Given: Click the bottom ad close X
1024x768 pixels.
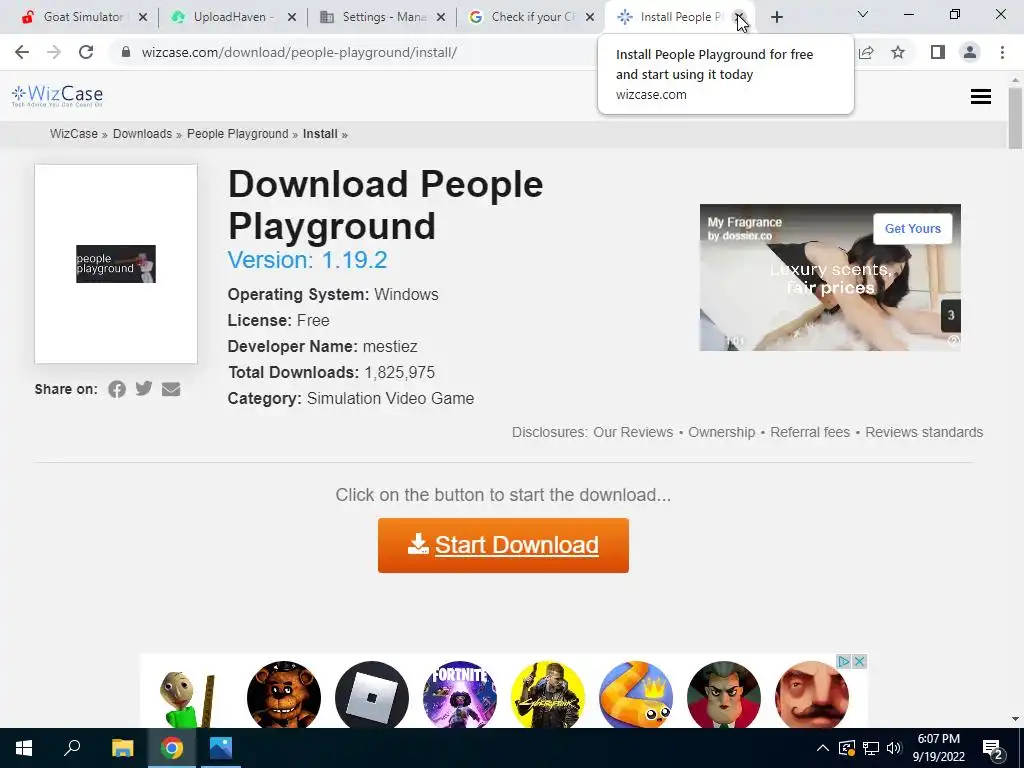Looking at the screenshot, I should tap(859, 662).
